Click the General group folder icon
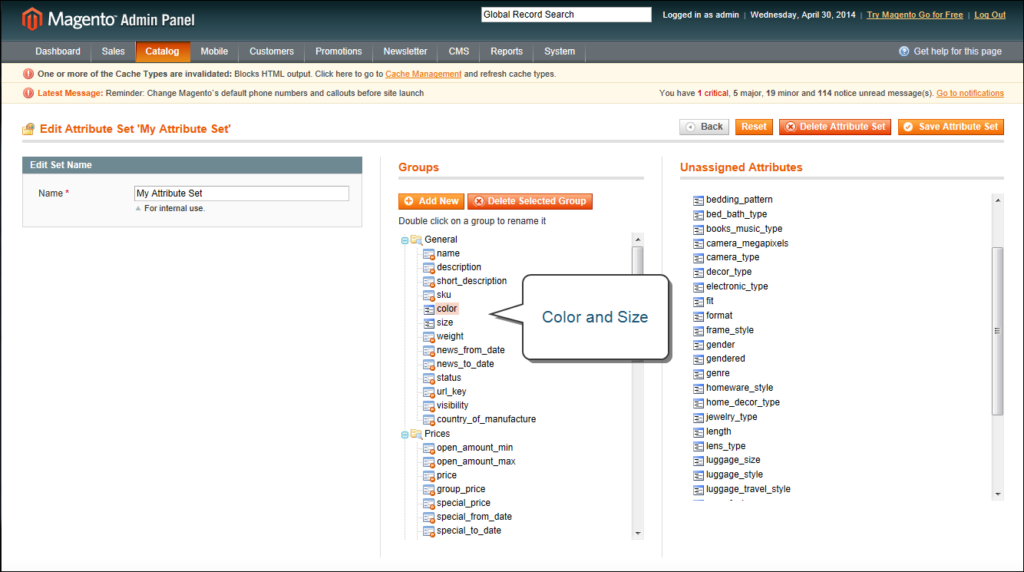1024x572 pixels. [x=416, y=240]
